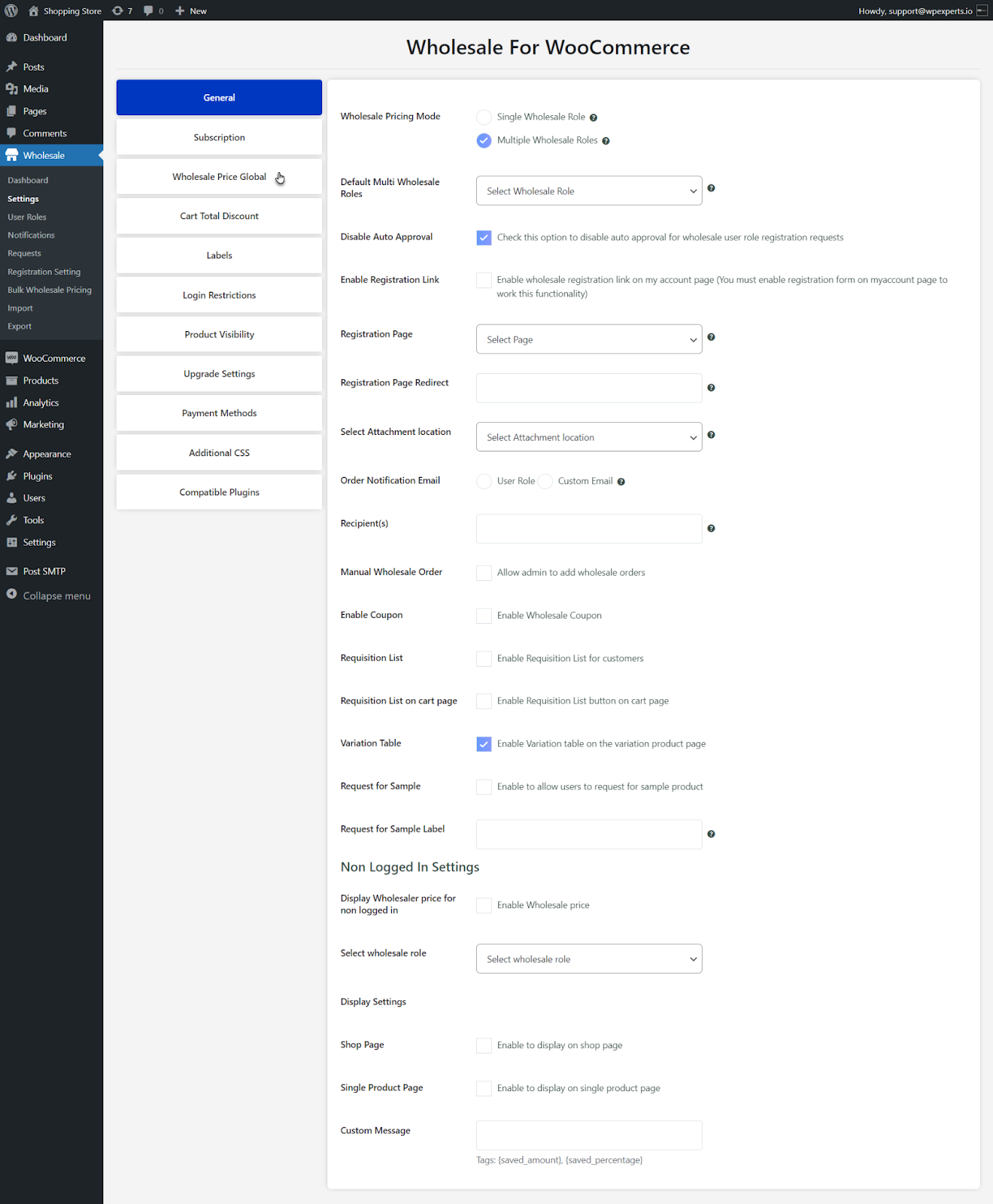Click the plus New icon in admin bar
Image resolution: width=993 pixels, height=1204 pixels.
click(x=180, y=11)
